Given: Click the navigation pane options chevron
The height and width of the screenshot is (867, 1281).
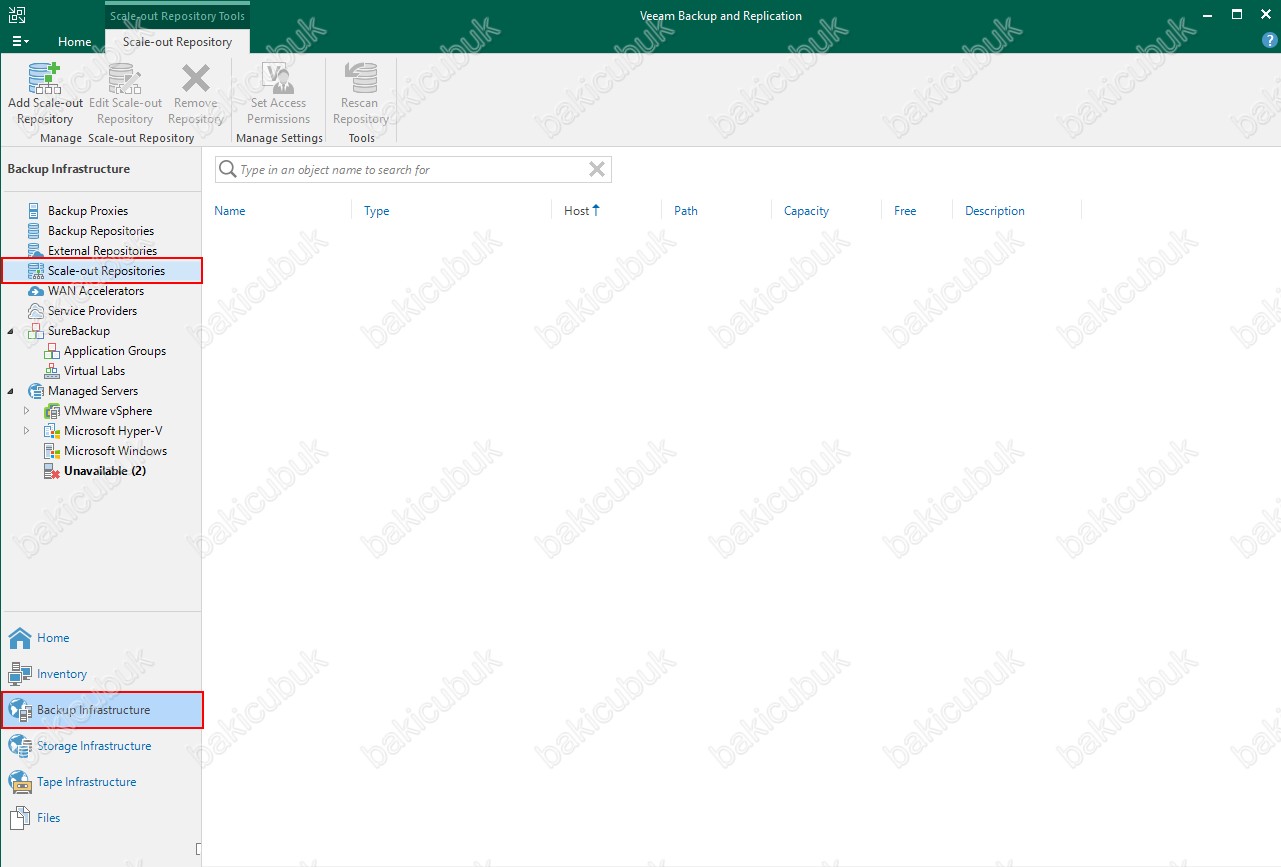Looking at the screenshot, I should pos(198,850).
